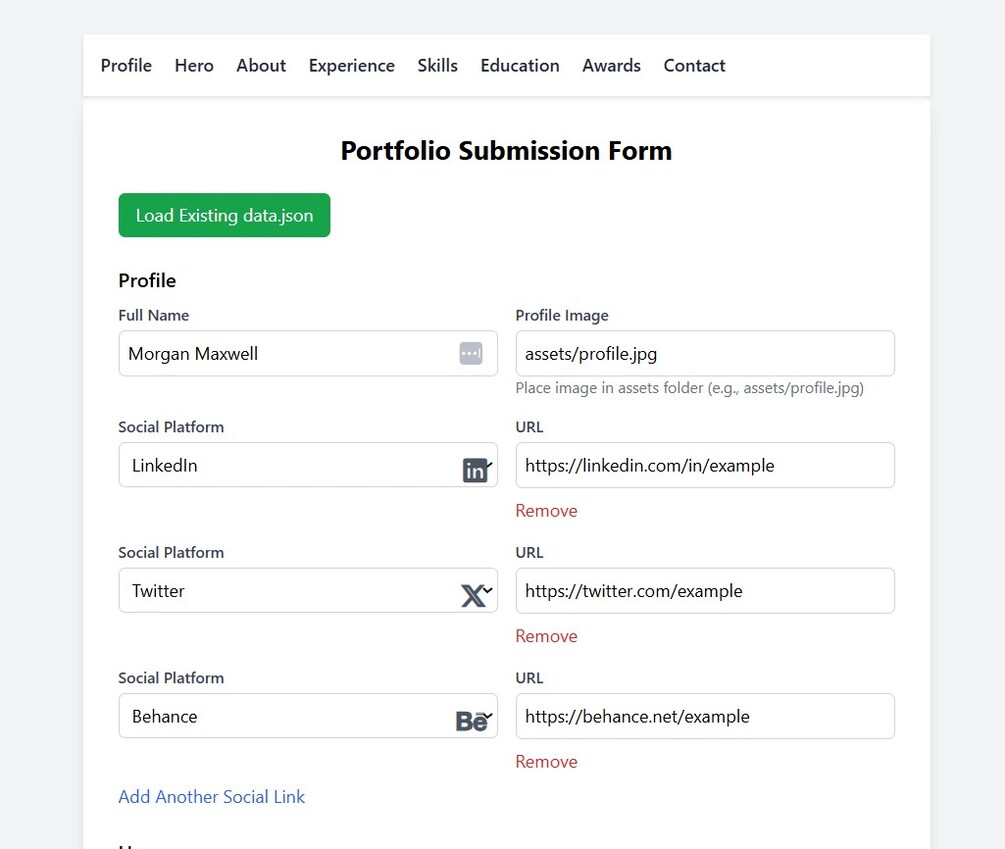Focus the Profile Image path field

704,354
